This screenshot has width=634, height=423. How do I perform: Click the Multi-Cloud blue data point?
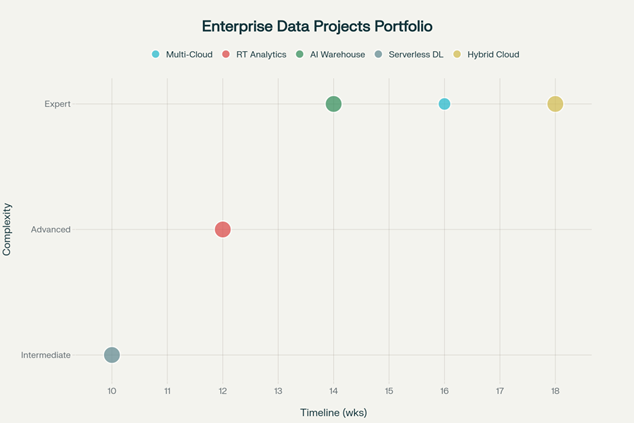tap(444, 104)
